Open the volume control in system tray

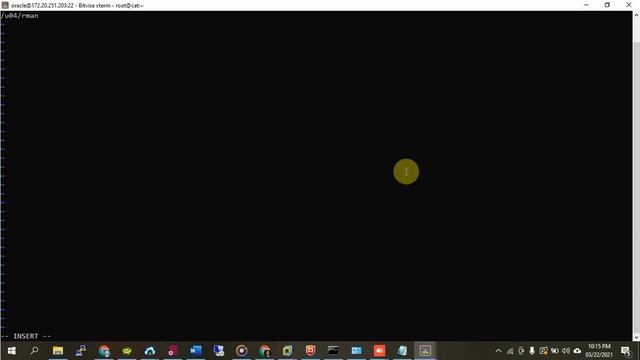click(566, 351)
